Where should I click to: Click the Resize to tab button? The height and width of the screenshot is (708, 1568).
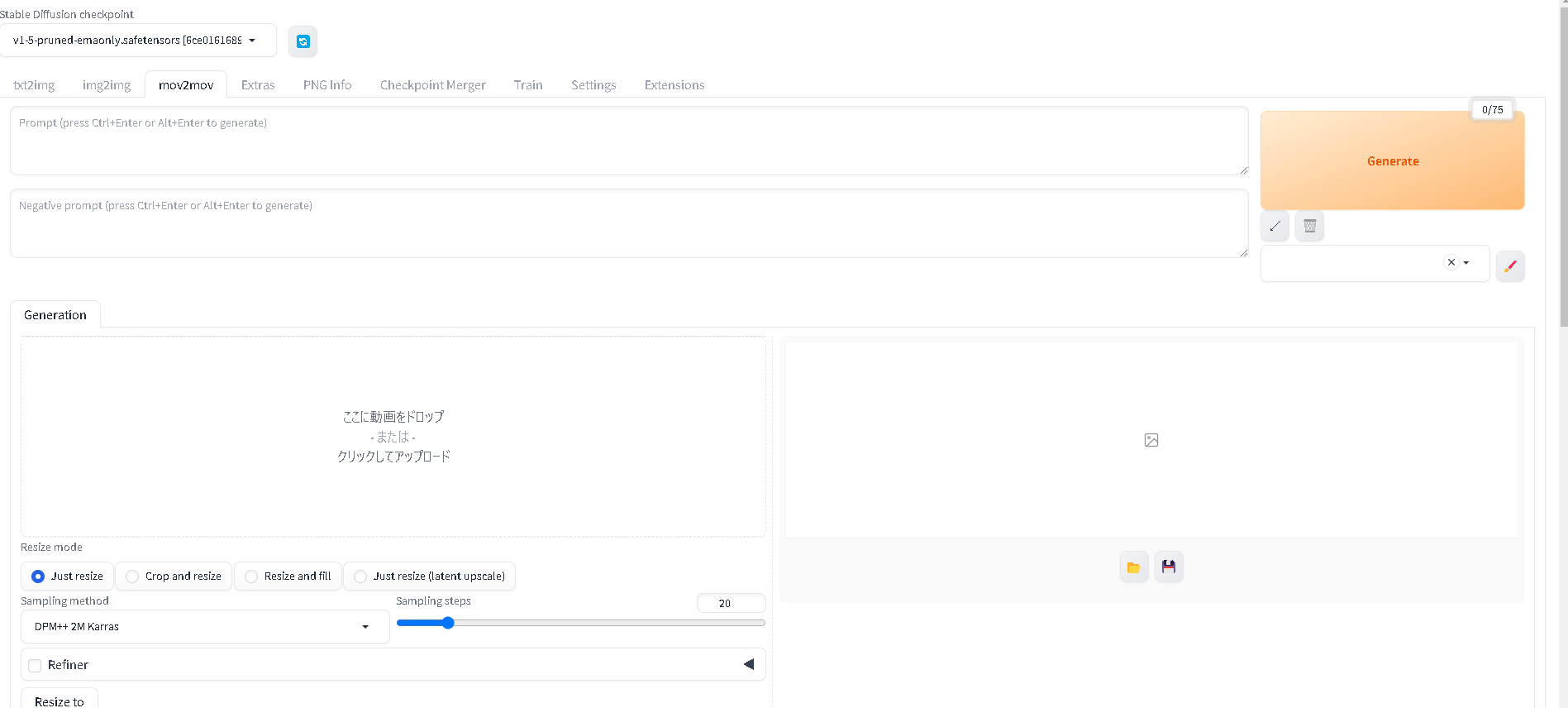[x=60, y=701]
